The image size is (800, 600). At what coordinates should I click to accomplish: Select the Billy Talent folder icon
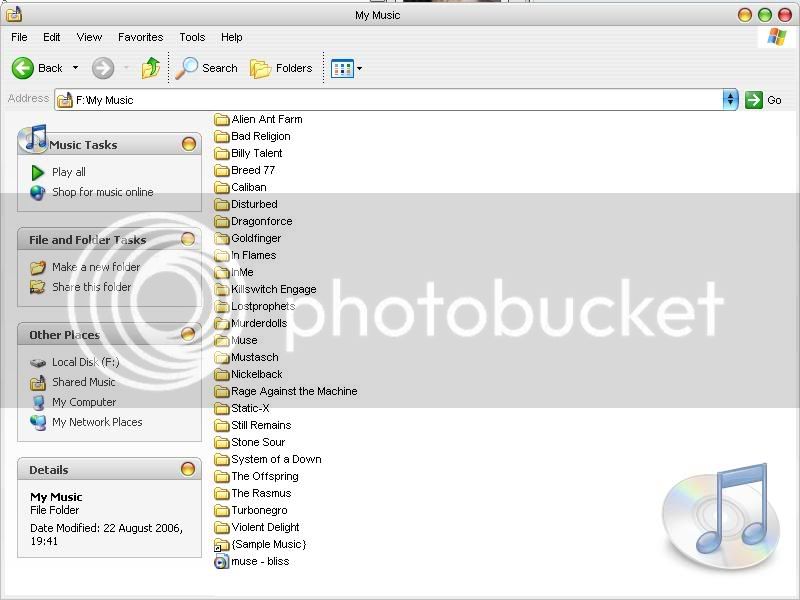click(x=221, y=154)
